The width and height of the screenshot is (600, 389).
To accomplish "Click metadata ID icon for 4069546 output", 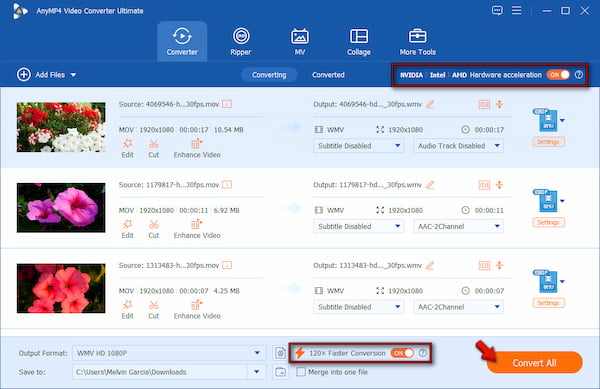I will (484, 104).
